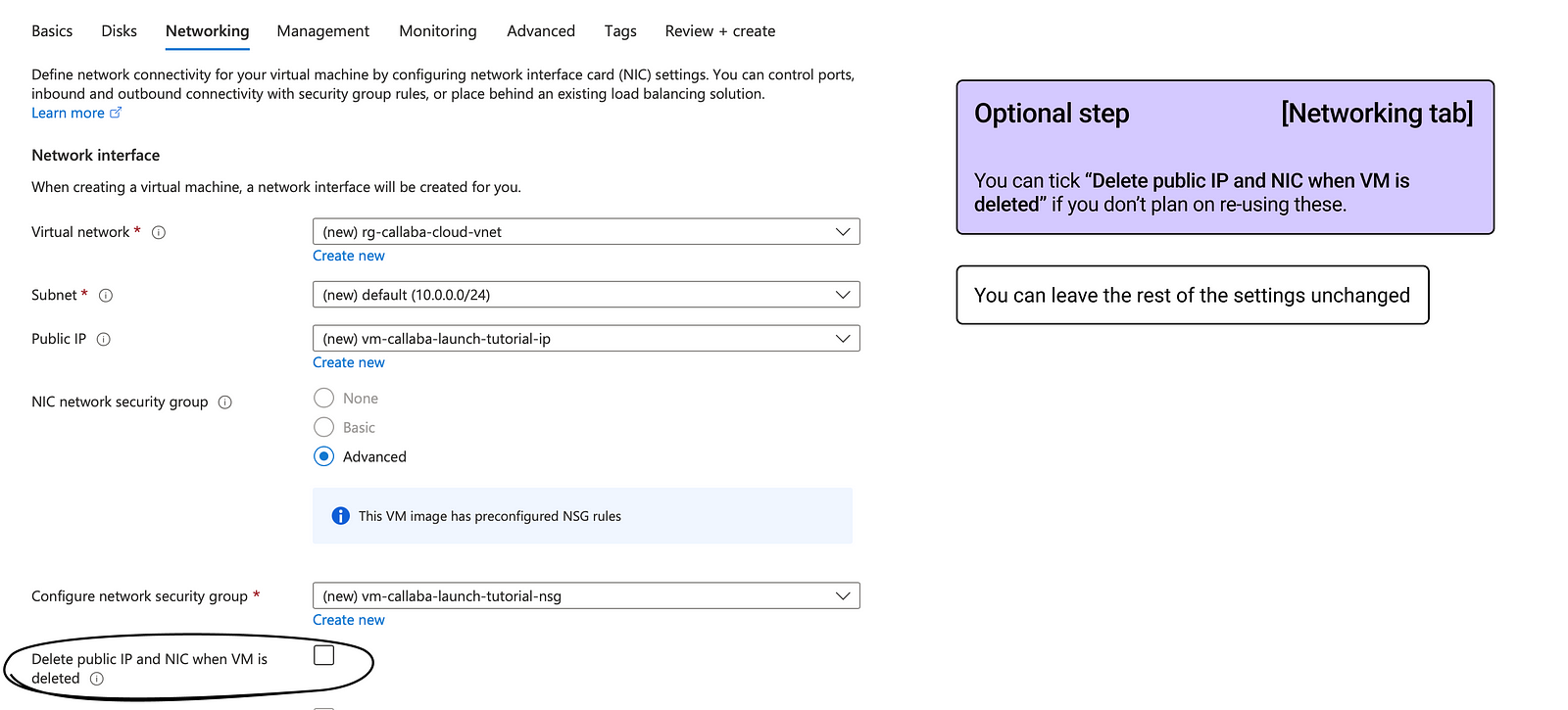The width and height of the screenshot is (1568, 710).
Task: Go to the Management tab
Action: click(322, 31)
